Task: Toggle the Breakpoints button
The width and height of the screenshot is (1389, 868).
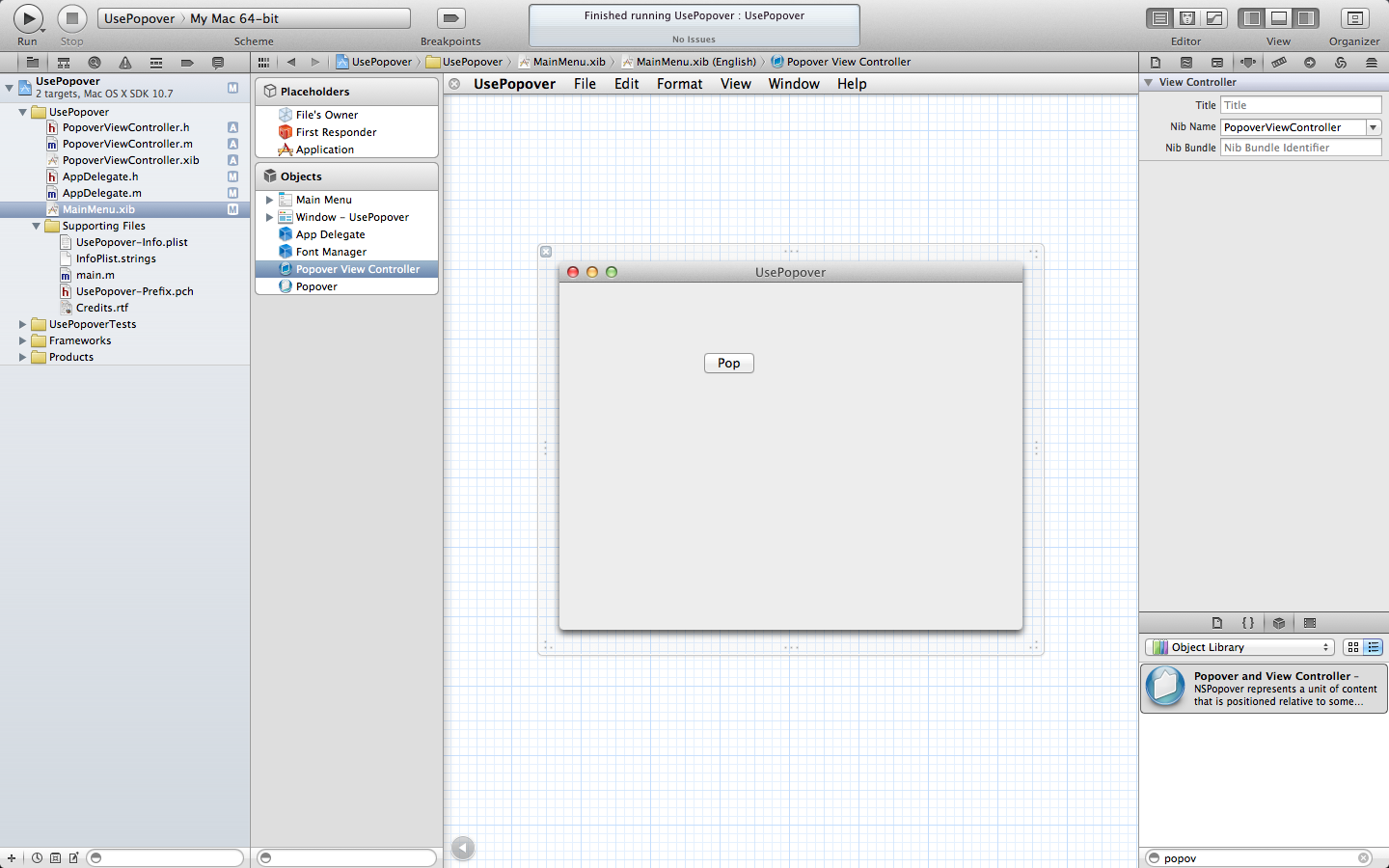Action: tap(450, 18)
